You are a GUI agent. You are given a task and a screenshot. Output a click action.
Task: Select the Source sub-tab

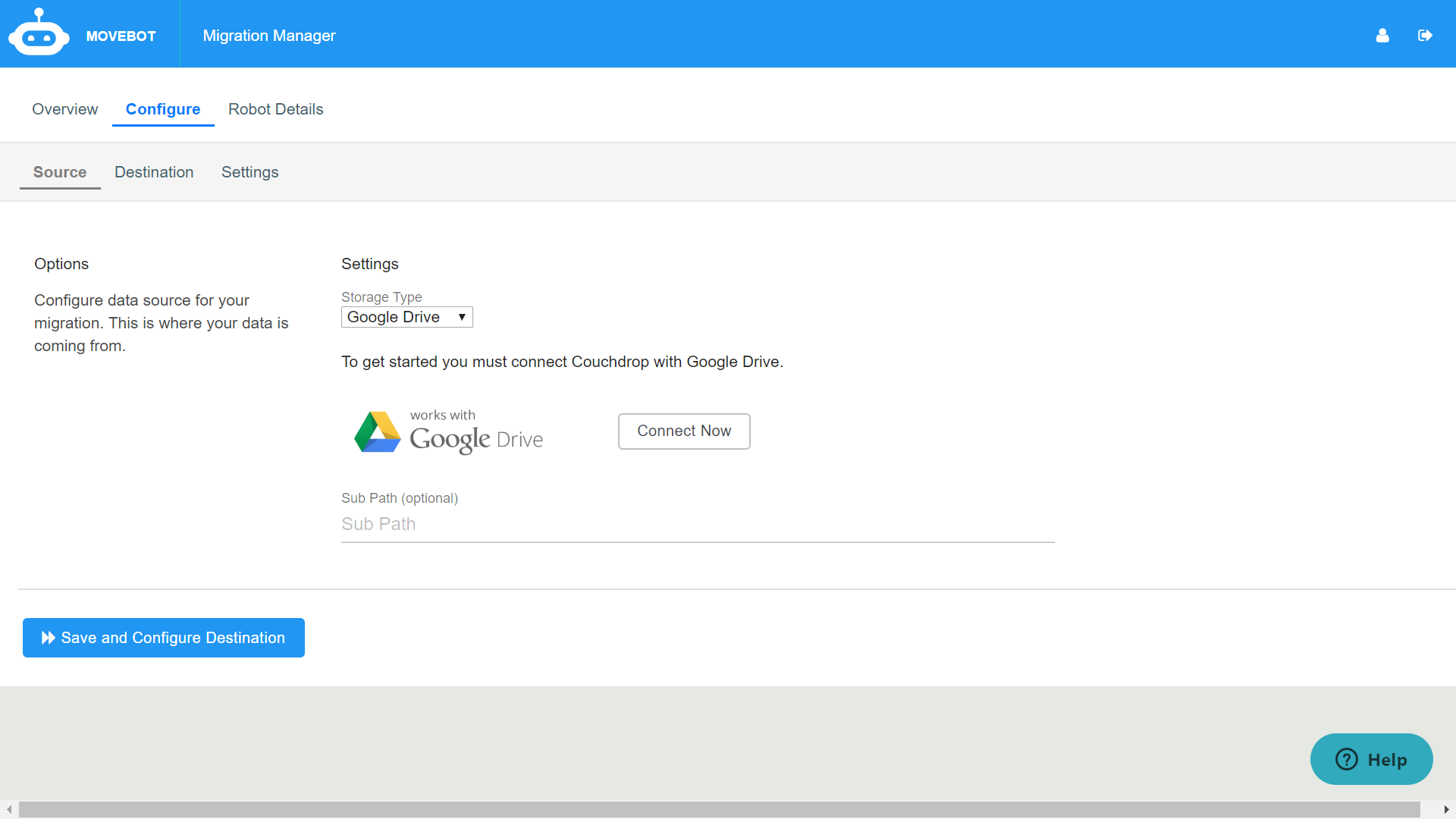tap(60, 172)
